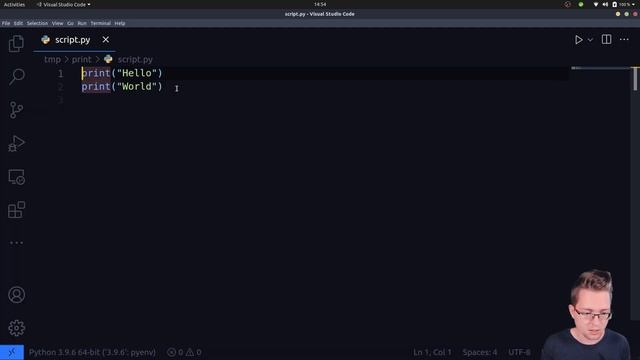
Task: Open the Run and Debug view
Action: click(x=16, y=143)
